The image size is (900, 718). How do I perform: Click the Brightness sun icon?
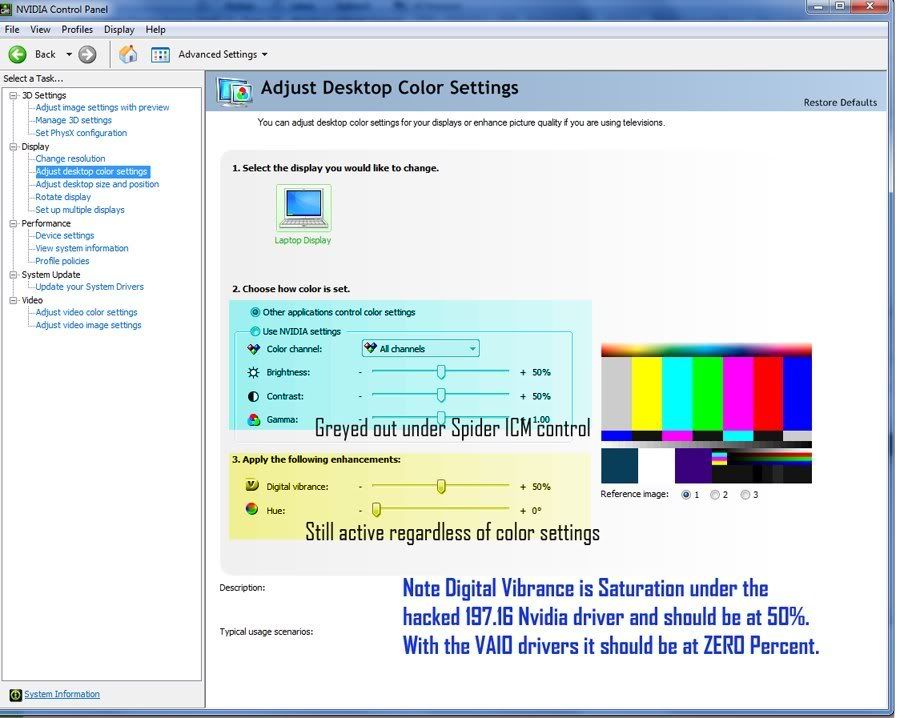(x=253, y=372)
